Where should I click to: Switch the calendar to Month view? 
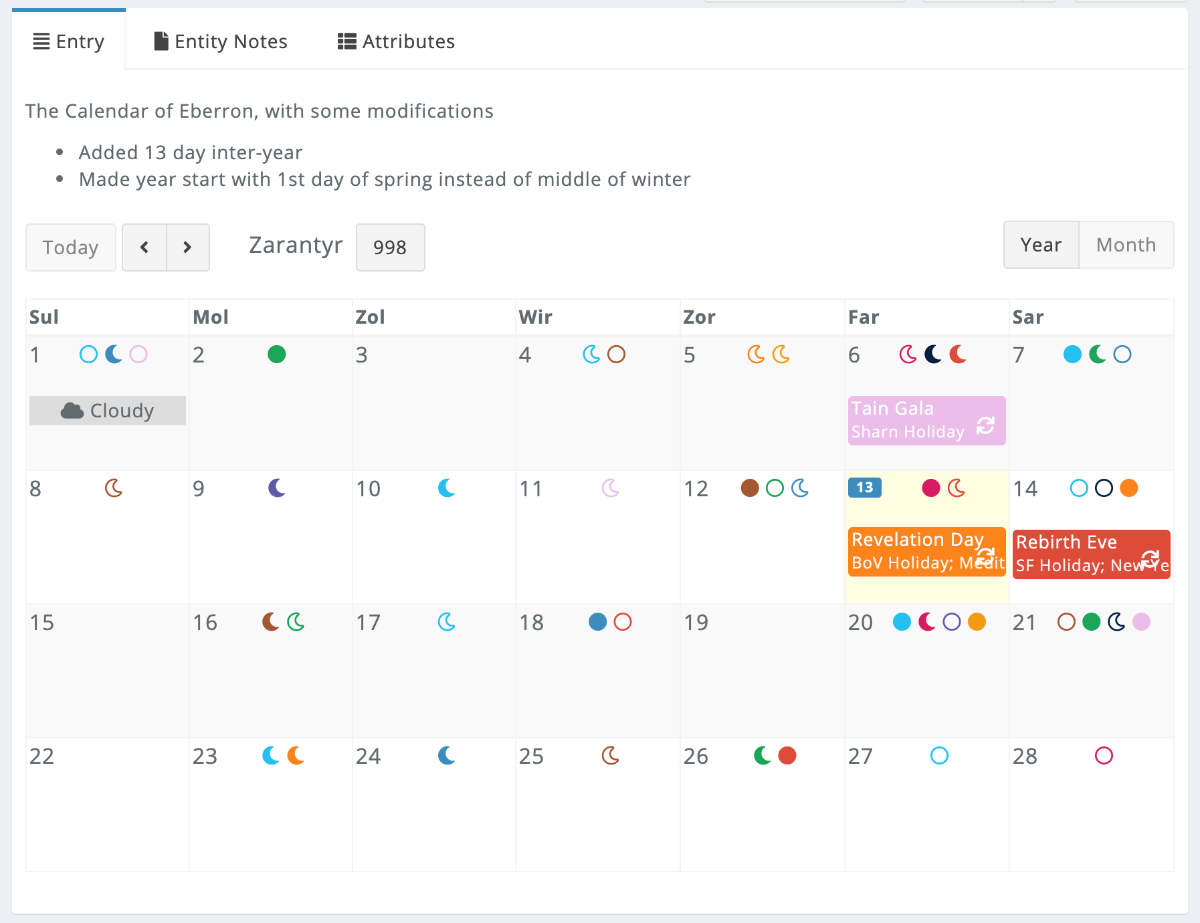tap(1126, 244)
